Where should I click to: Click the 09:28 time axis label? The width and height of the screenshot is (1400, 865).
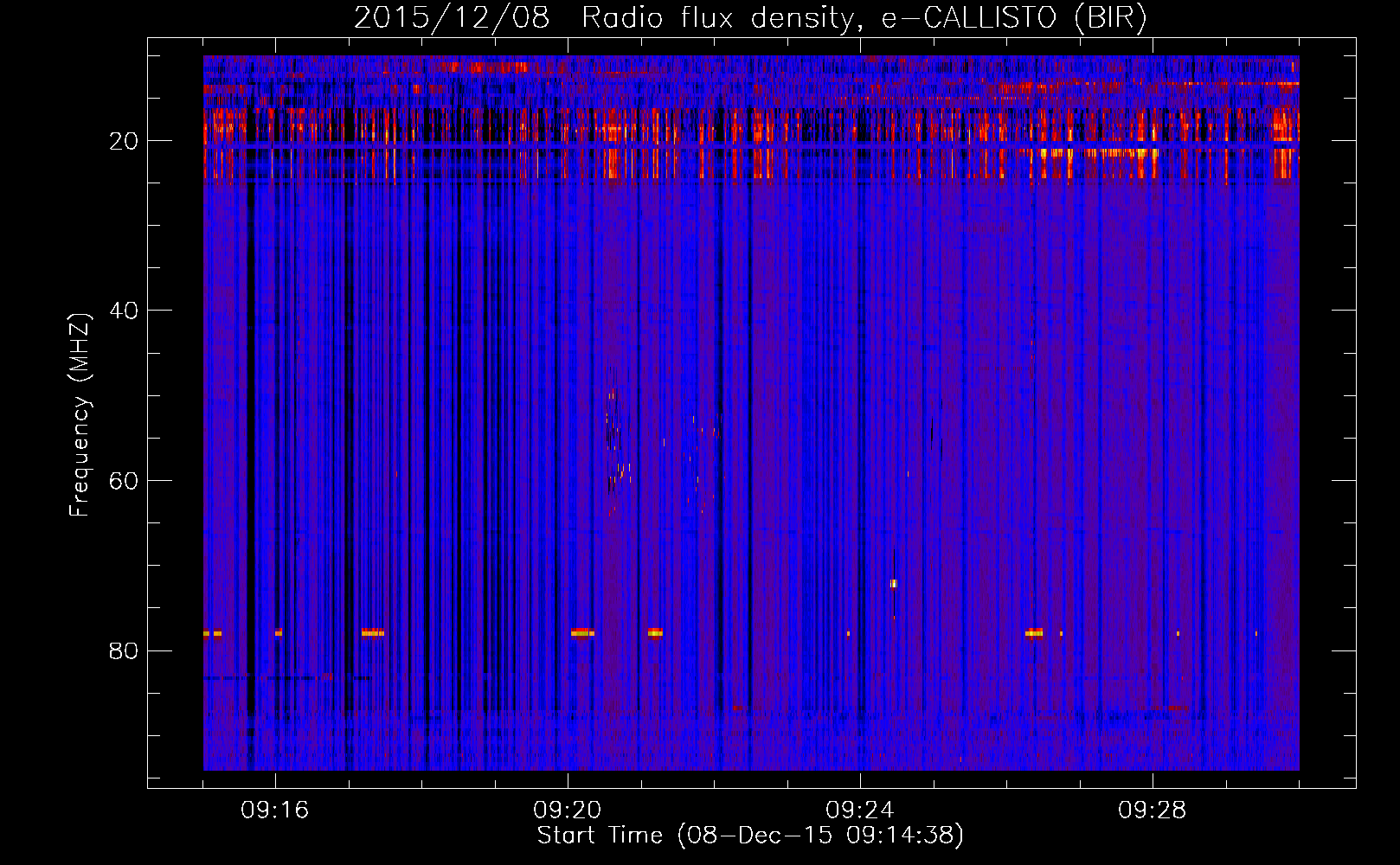pos(1153,811)
